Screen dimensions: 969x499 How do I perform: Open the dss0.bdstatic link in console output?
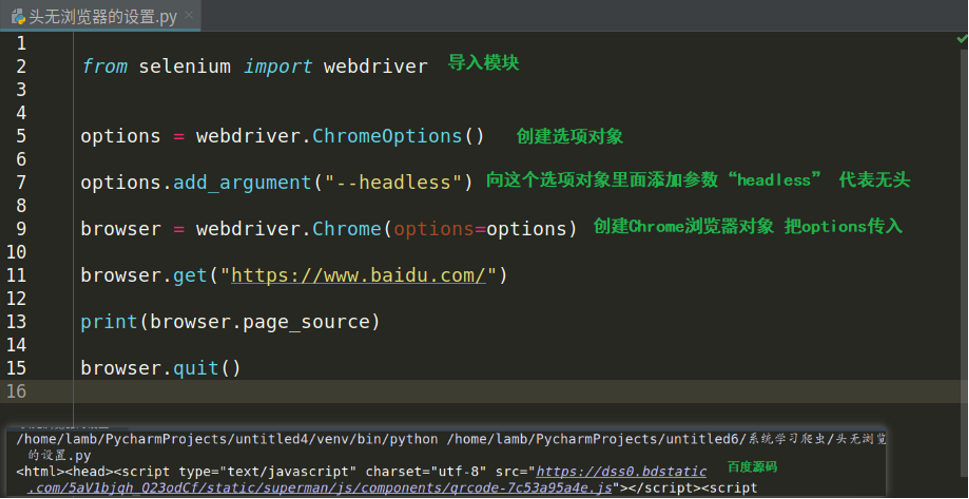[621, 472]
